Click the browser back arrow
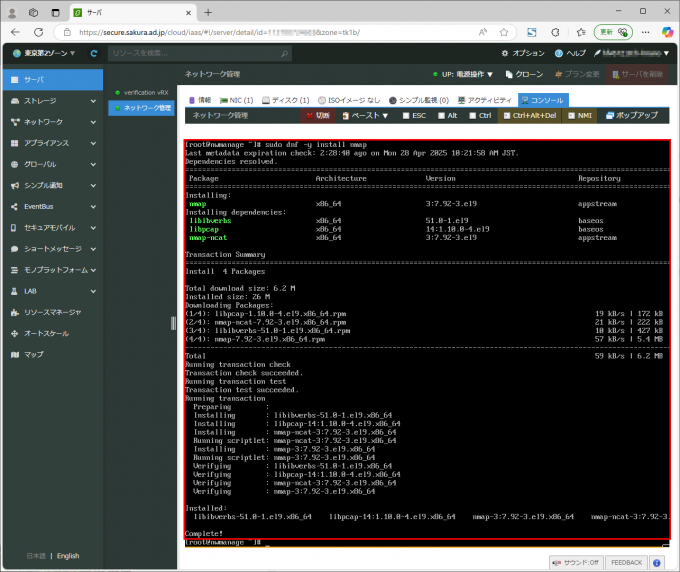 (x=16, y=32)
